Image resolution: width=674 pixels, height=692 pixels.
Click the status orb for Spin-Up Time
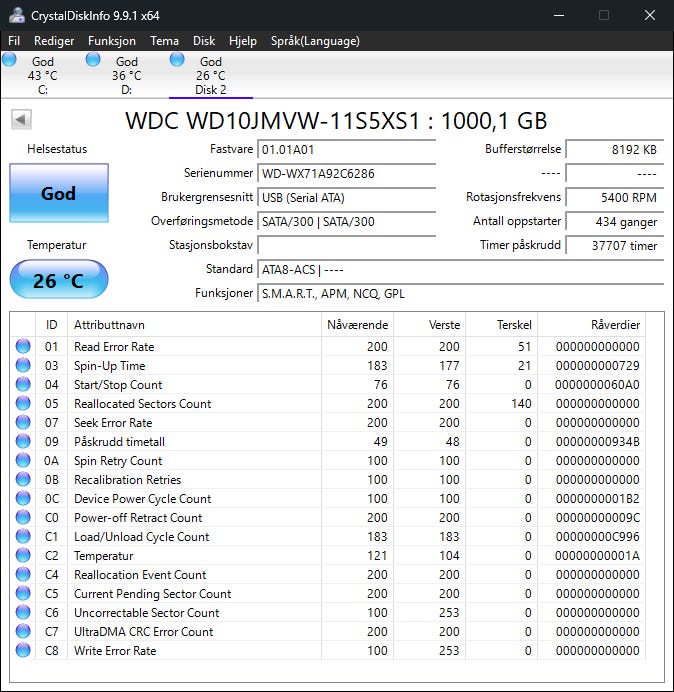point(23,365)
